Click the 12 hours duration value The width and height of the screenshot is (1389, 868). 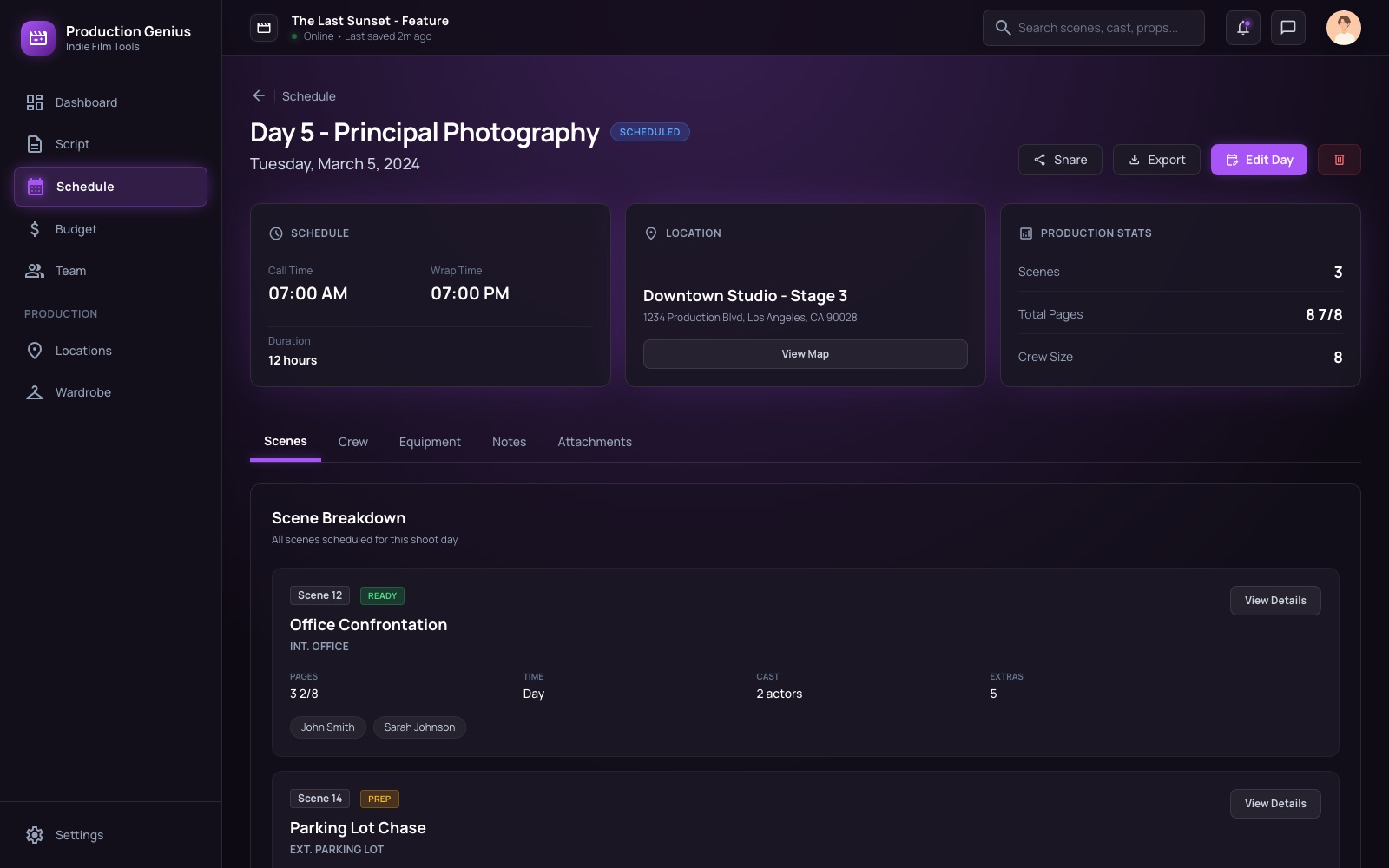(293, 360)
